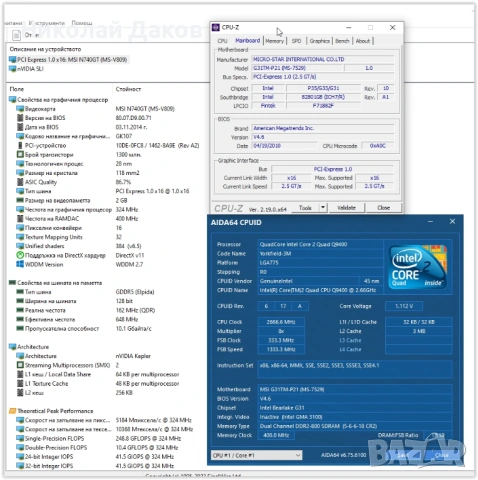Switch to the CPU tab in CPU-Z
Screen dimensions: 478x480
[x=222, y=41]
